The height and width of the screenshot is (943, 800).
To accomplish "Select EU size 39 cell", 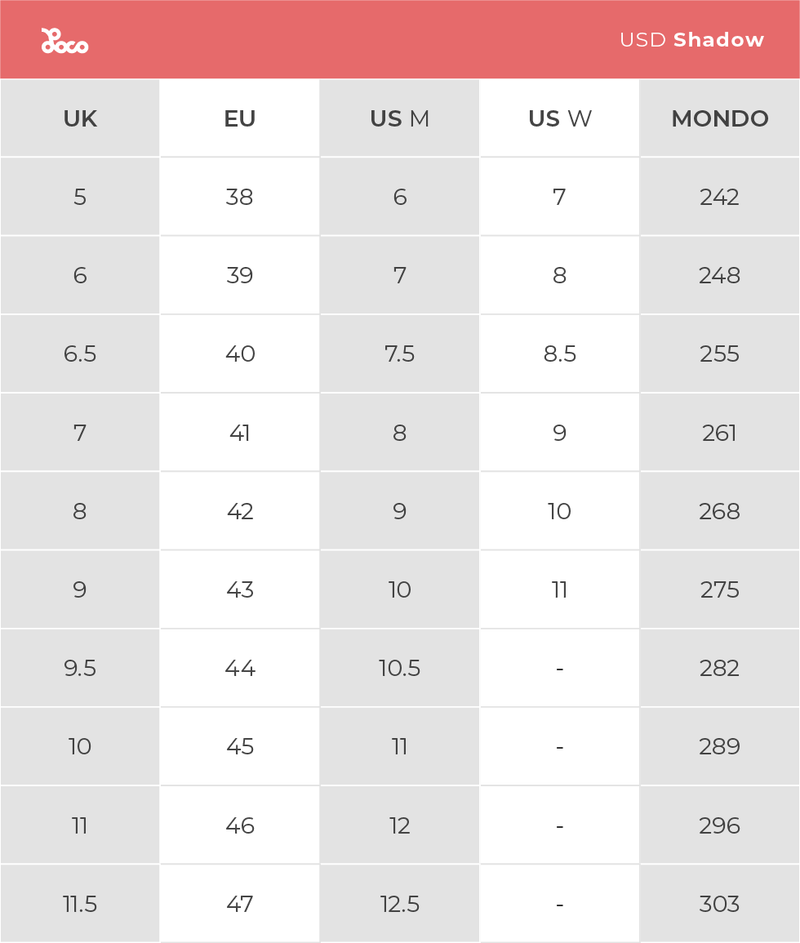I will coord(240,275).
